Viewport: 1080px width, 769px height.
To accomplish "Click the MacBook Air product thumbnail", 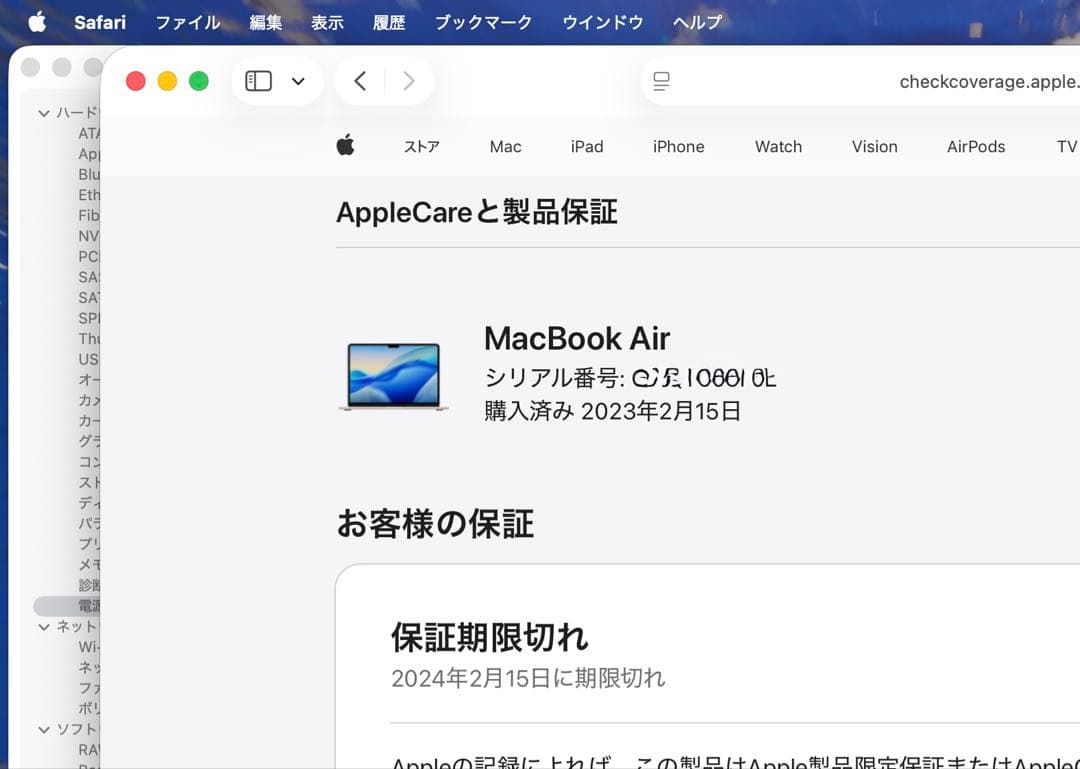I will (x=392, y=378).
